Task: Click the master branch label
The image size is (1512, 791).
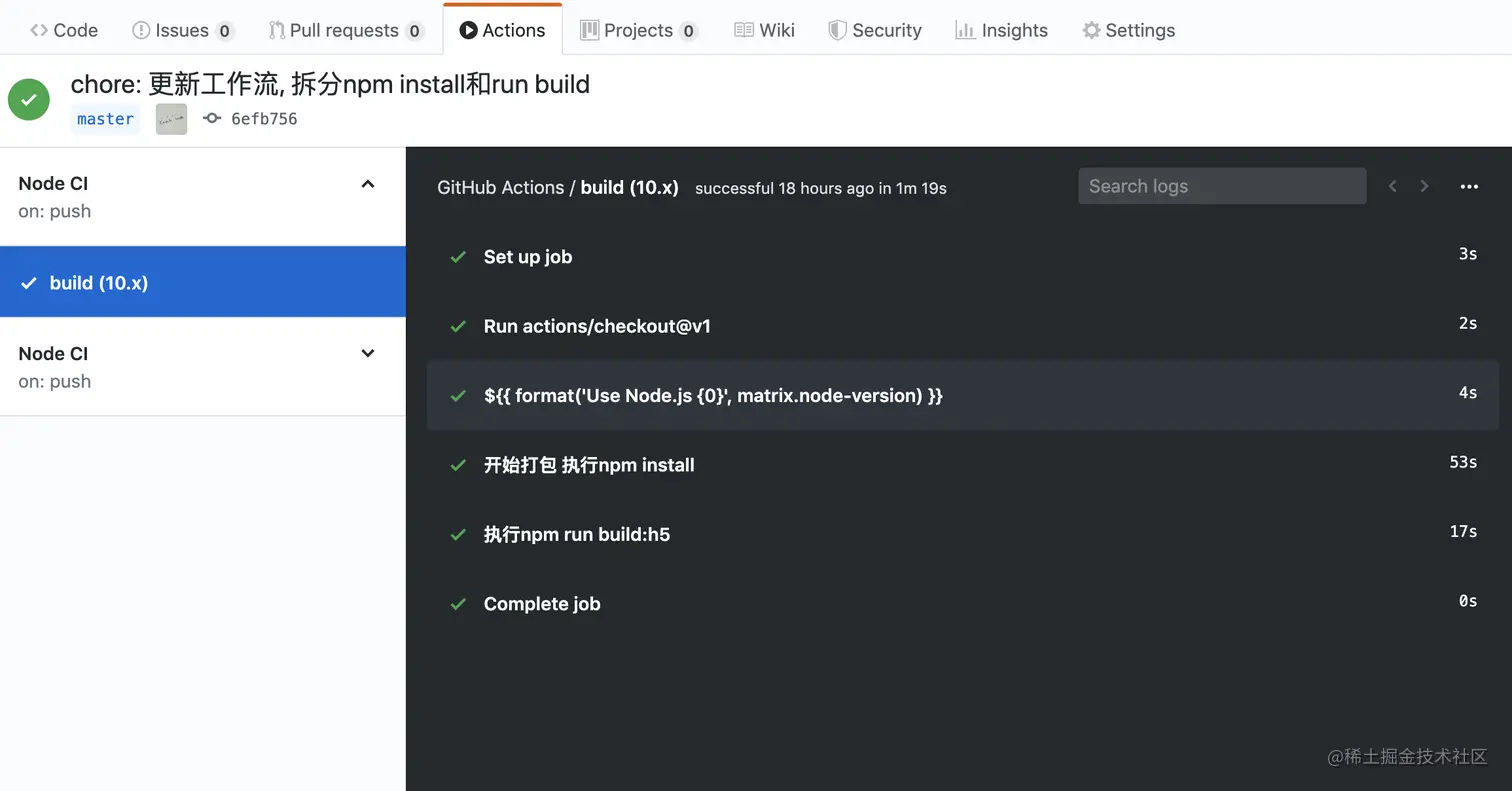Action: (x=105, y=119)
